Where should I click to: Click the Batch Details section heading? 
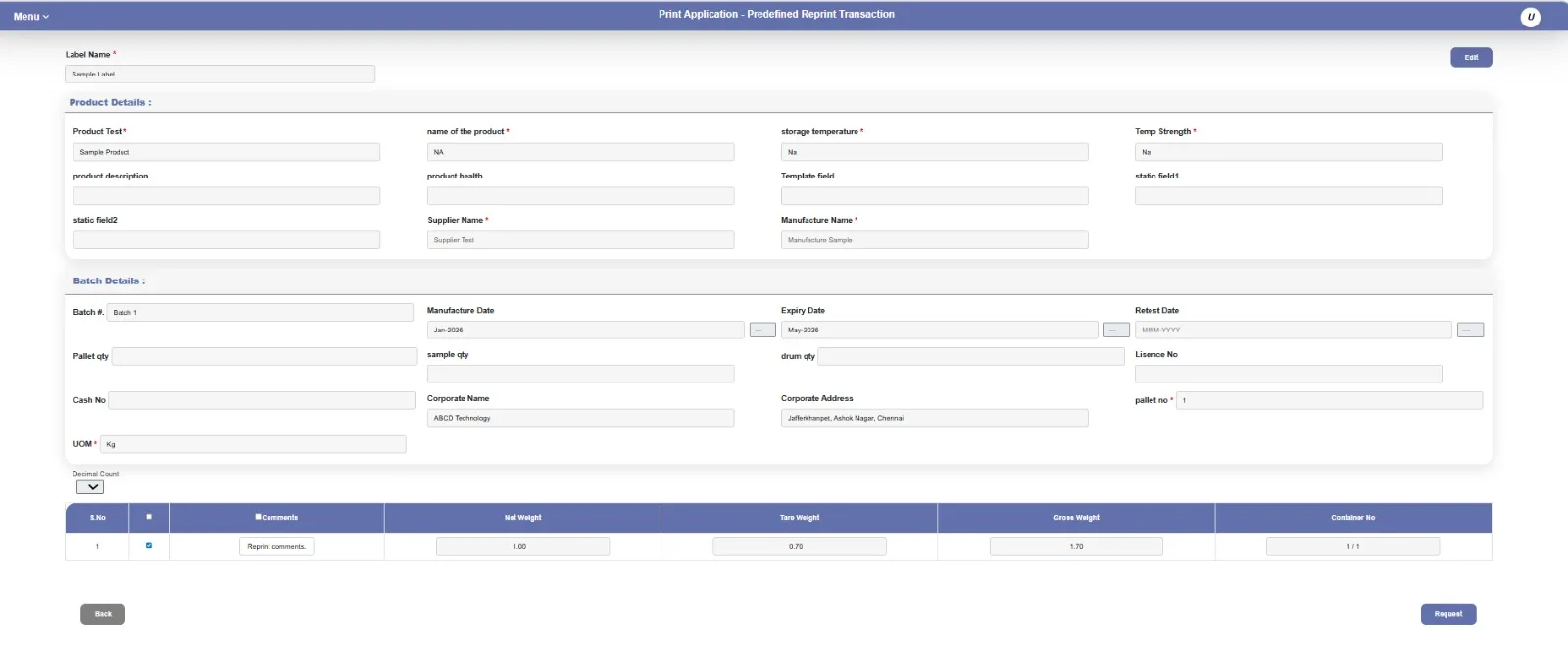click(x=109, y=280)
